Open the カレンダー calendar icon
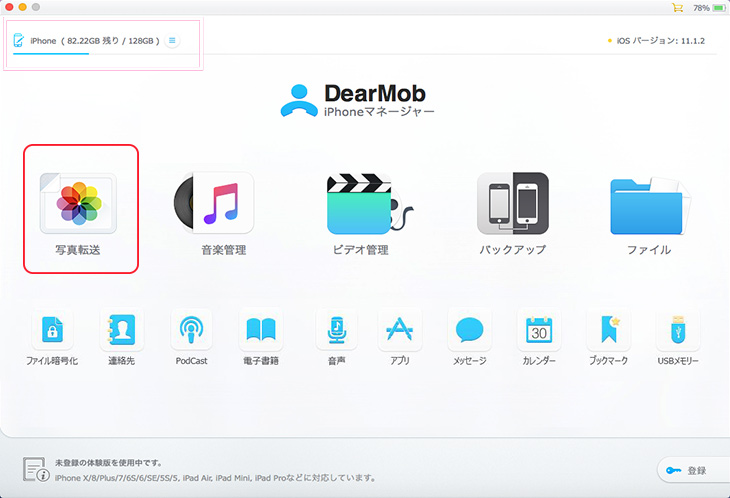Screen dimensions: 730x498 [539, 330]
